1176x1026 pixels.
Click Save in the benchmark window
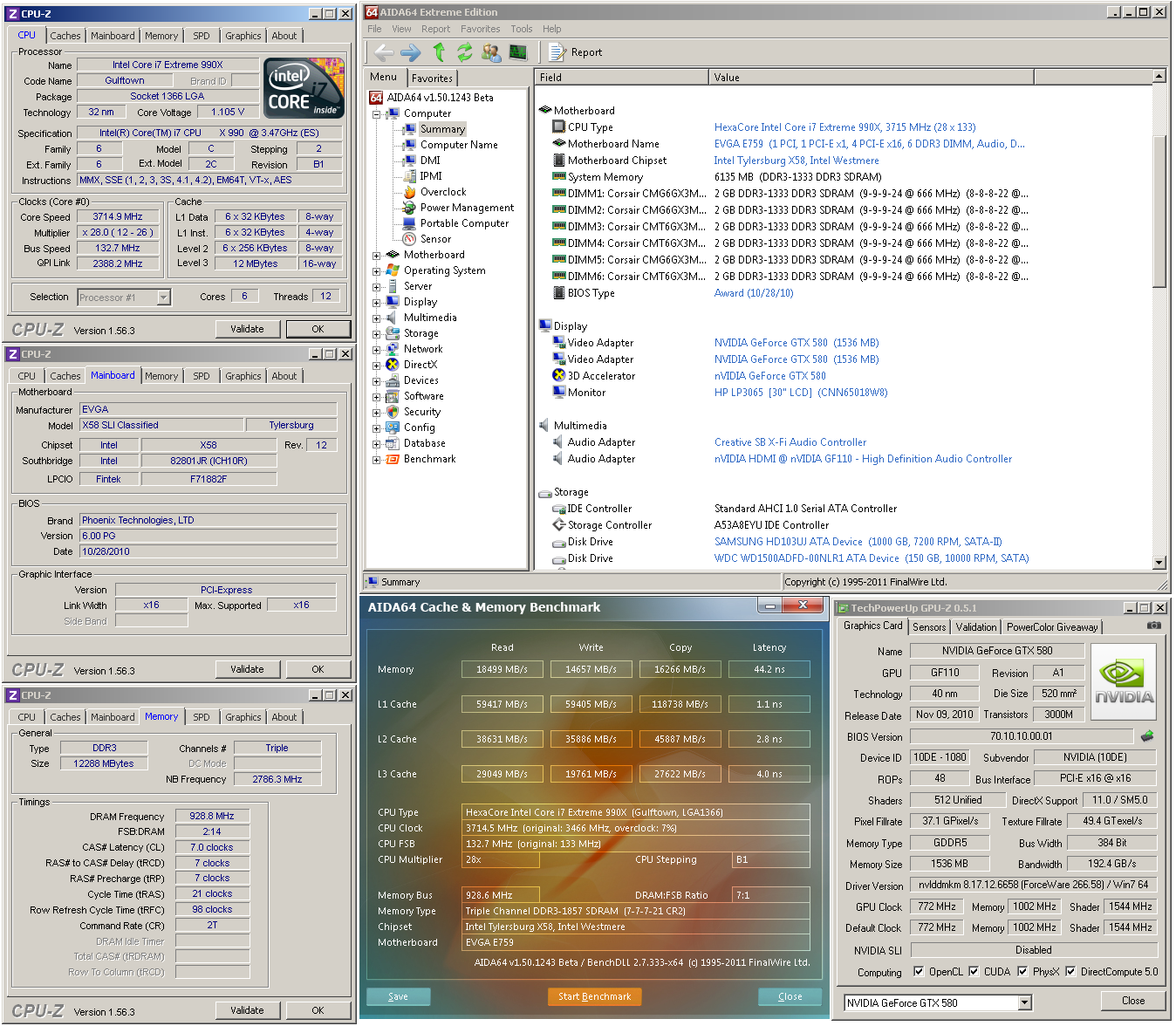point(399,996)
